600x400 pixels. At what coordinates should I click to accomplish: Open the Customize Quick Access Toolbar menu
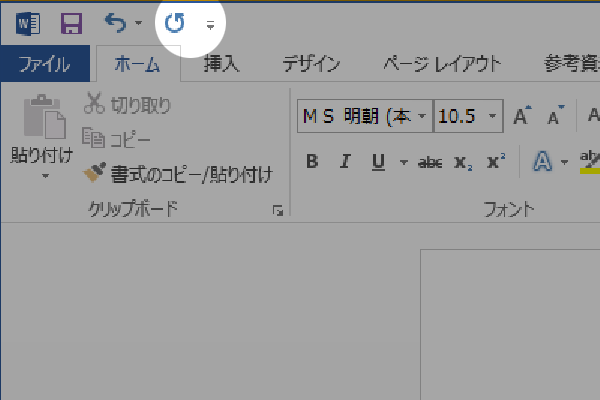coord(210,25)
